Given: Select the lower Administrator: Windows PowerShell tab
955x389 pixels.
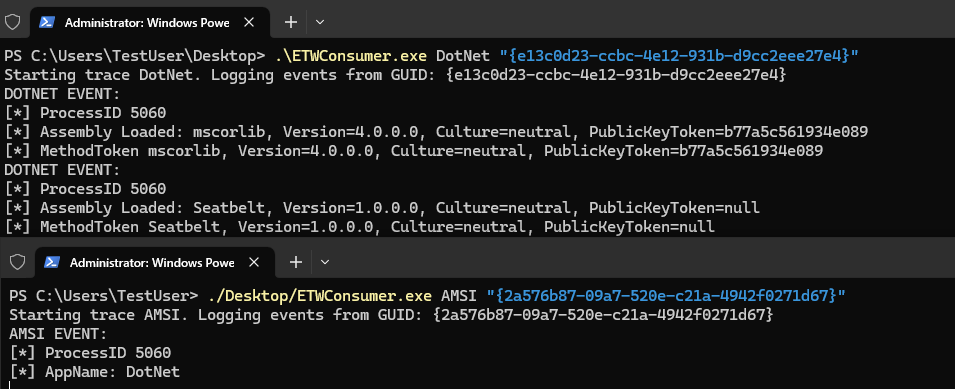Looking at the screenshot, I should coord(154,262).
